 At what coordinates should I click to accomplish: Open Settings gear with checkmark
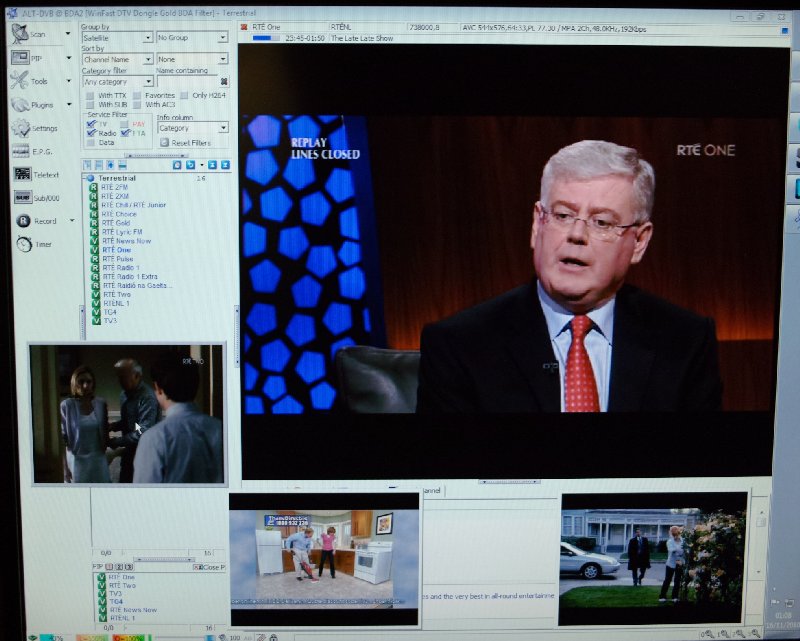[x=21, y=128]
